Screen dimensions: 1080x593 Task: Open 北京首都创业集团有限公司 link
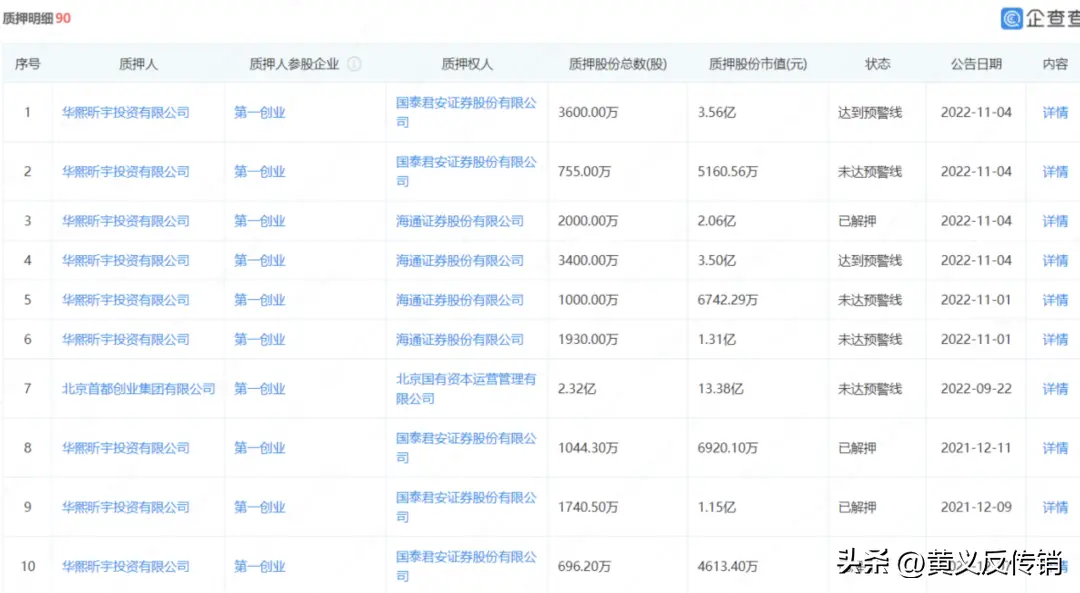138,388
